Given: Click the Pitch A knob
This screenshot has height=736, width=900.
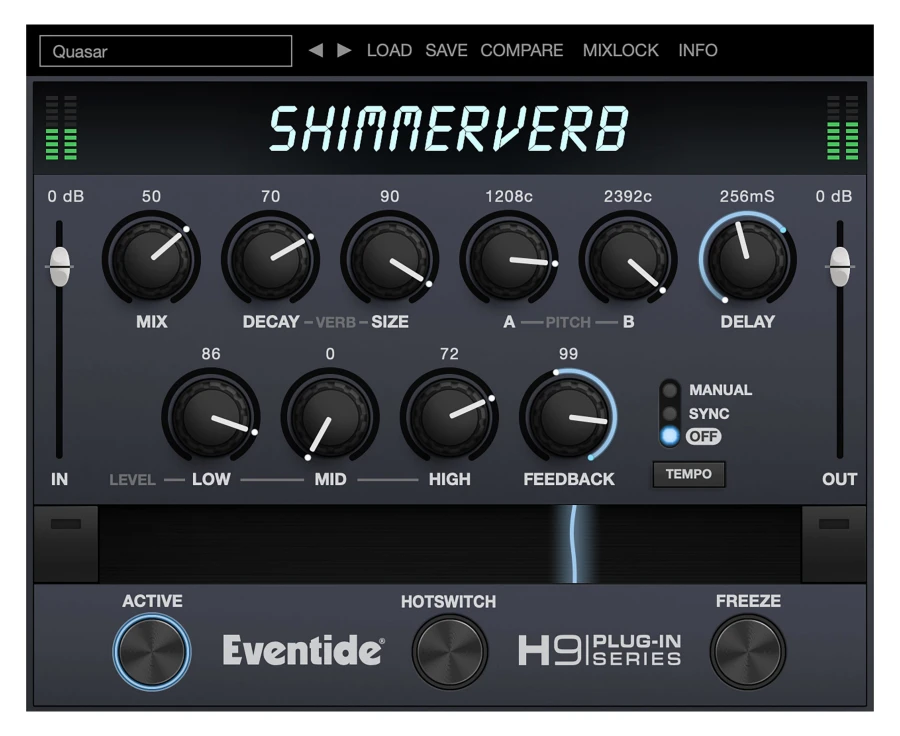Looking at the screenshot, I should click(x=509, y=259).
